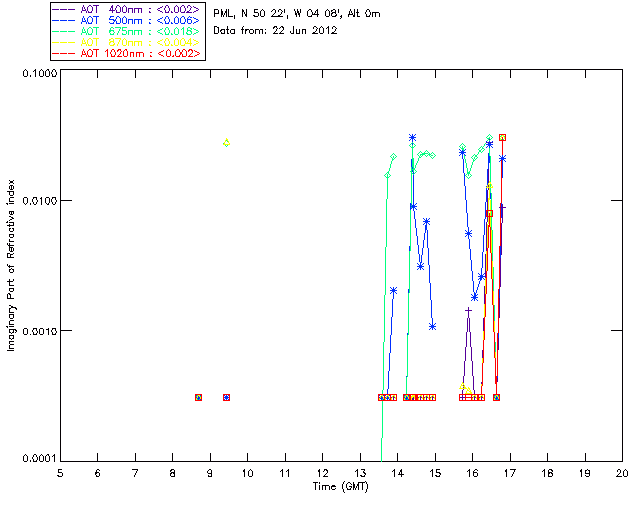Click the "Time (GMT)" axis label

coord(341,487)
